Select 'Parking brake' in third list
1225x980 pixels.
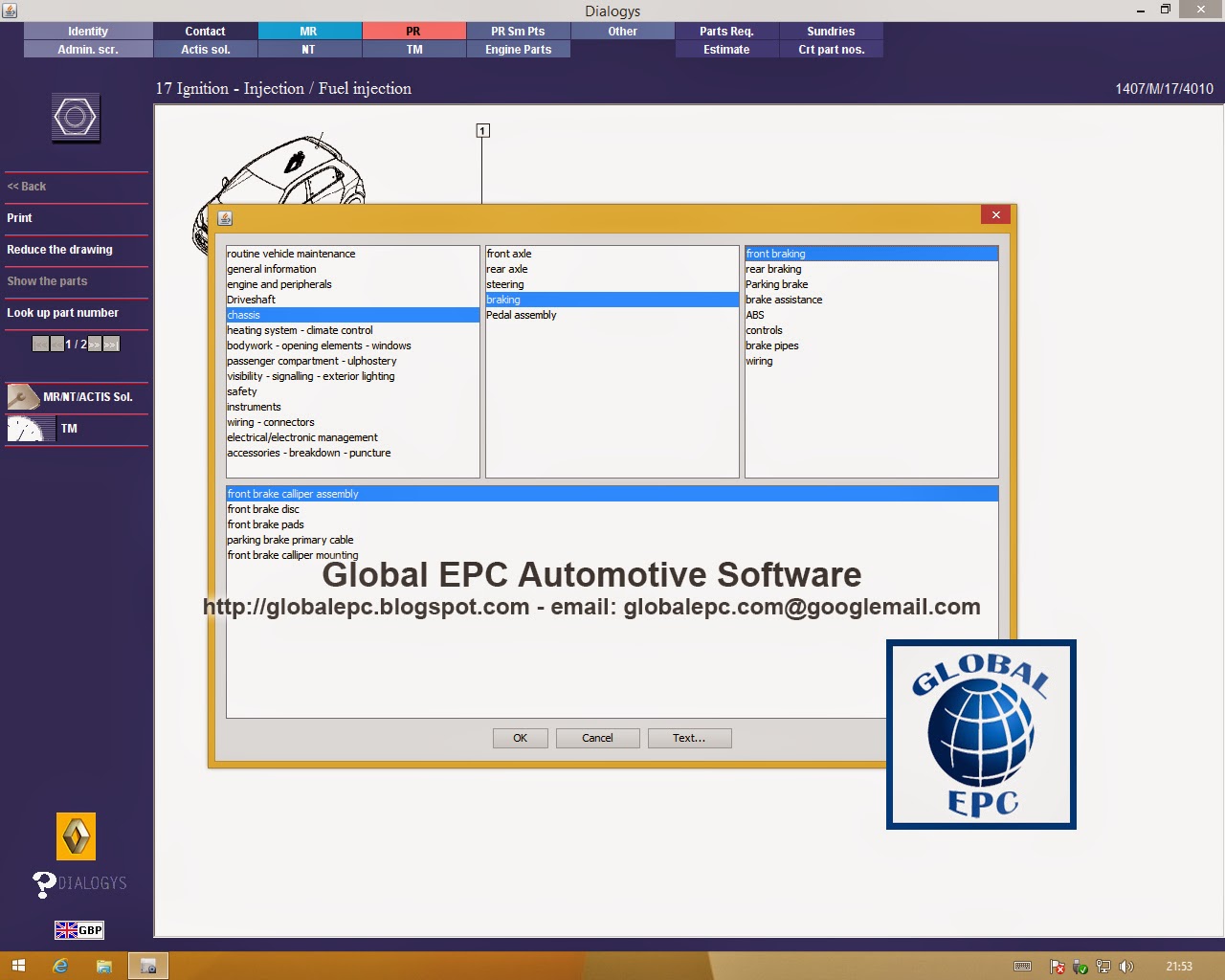pos(872,284)
